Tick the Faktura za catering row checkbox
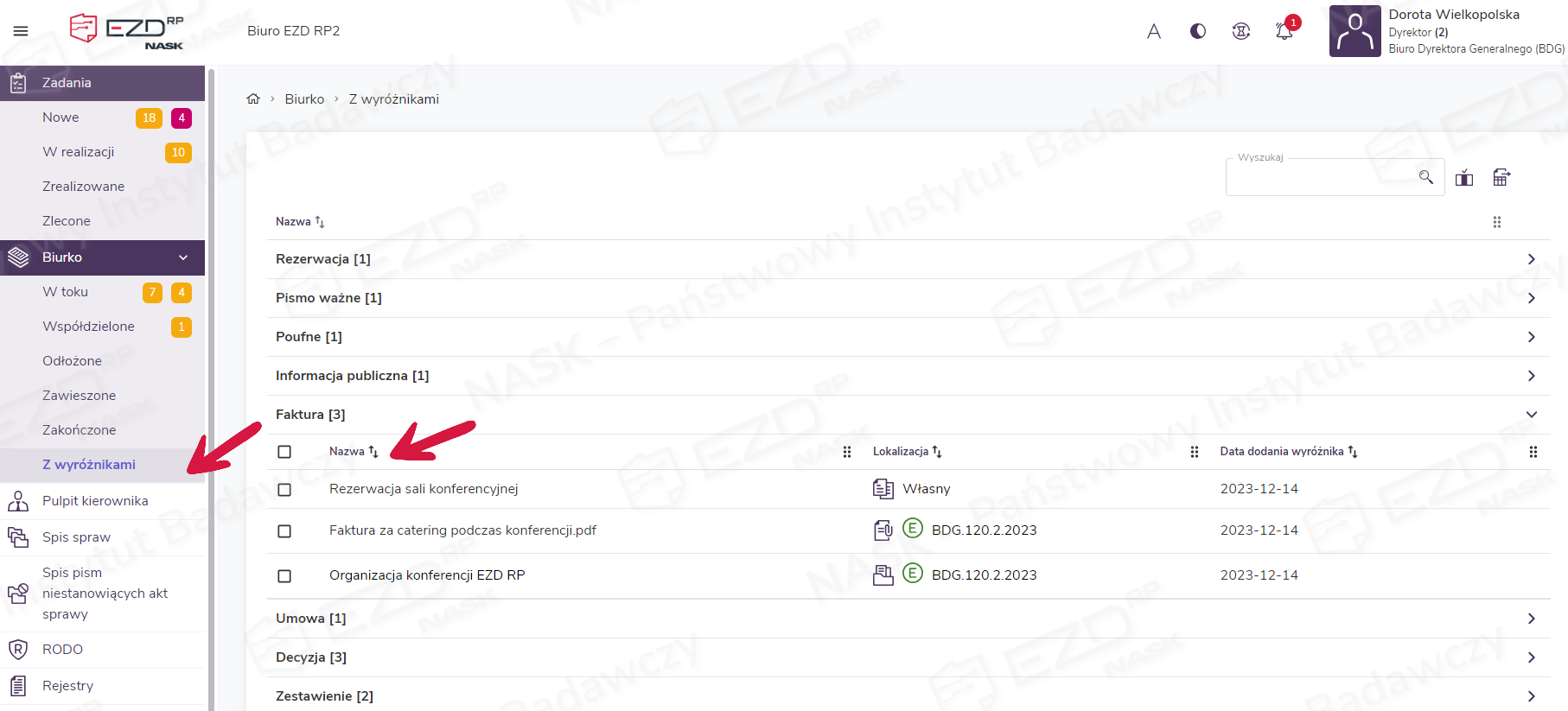1568x711 pixels. click(284, 531)
